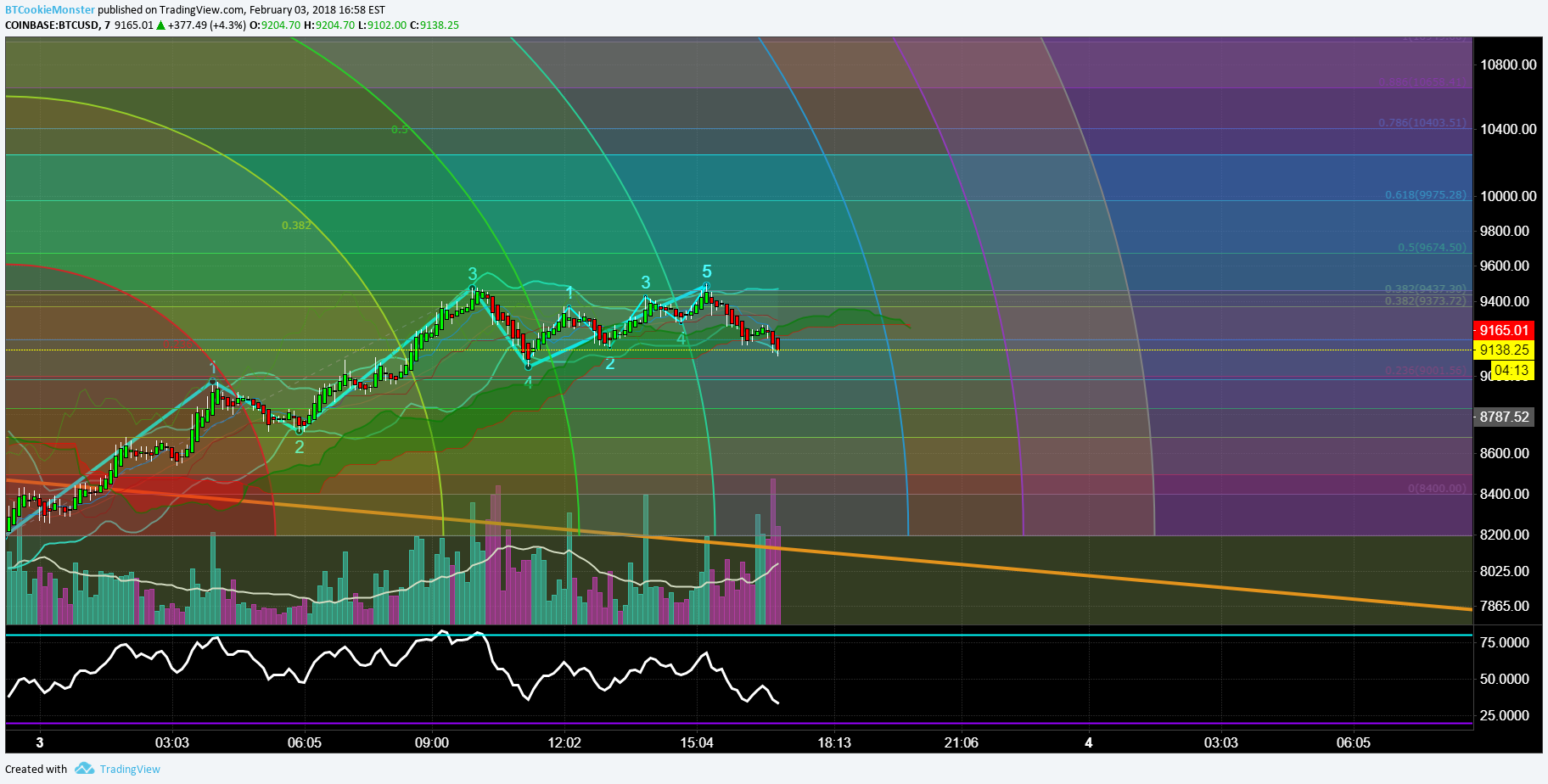The image size is (1548, 784).
Task: Click the green up-arrow change indicator
Action: [x=160, y=25]
